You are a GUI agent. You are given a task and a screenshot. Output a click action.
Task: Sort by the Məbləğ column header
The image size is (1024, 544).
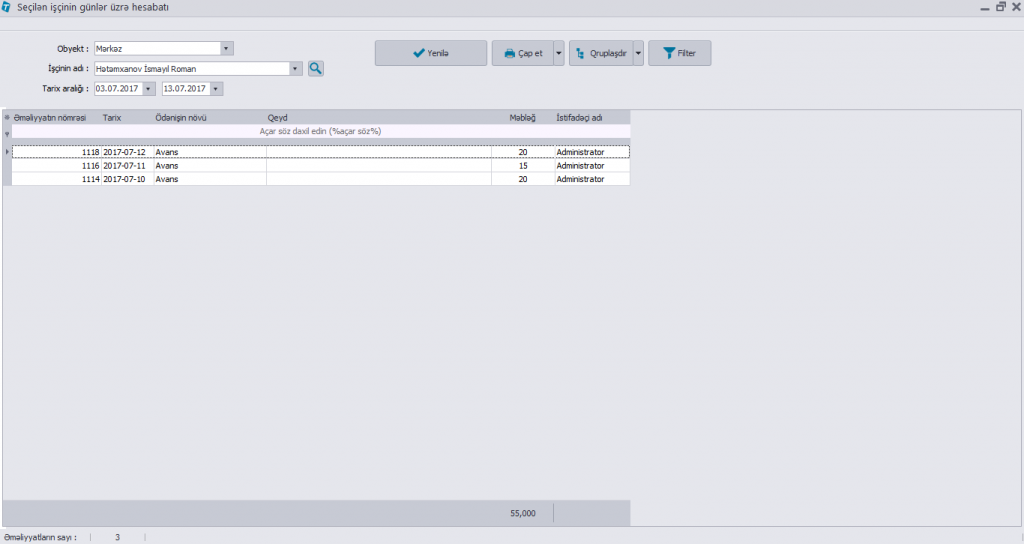(522, 117)
